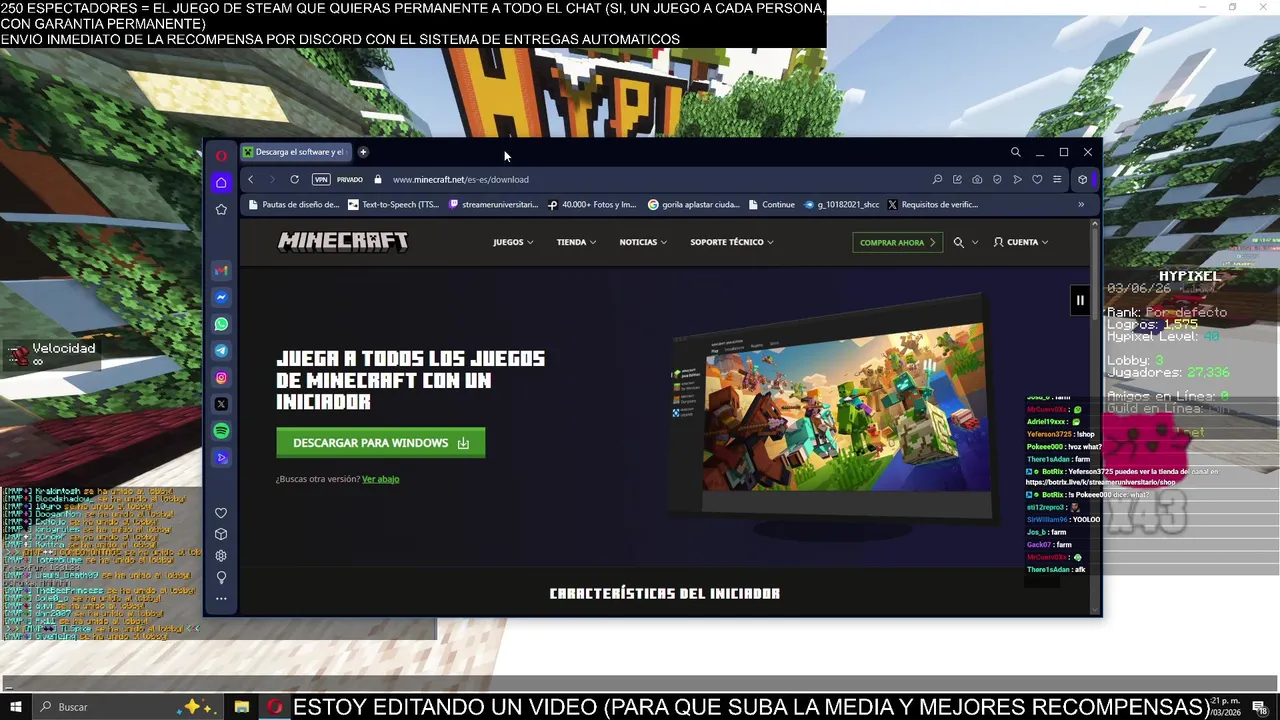Click the find-in-page magnifier in address bar
This screenshot has width=1280, height=720.
click(x=937, y=179)
